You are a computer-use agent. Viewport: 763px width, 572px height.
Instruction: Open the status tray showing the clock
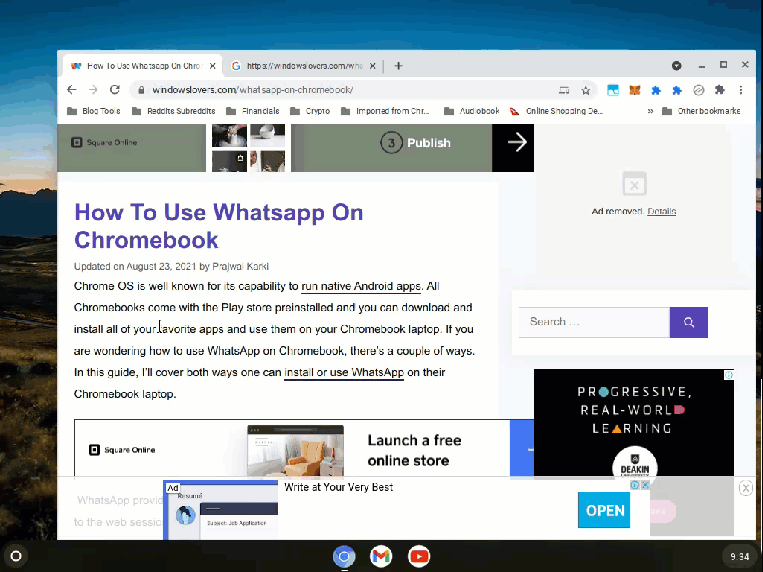(x=739, y=556)
